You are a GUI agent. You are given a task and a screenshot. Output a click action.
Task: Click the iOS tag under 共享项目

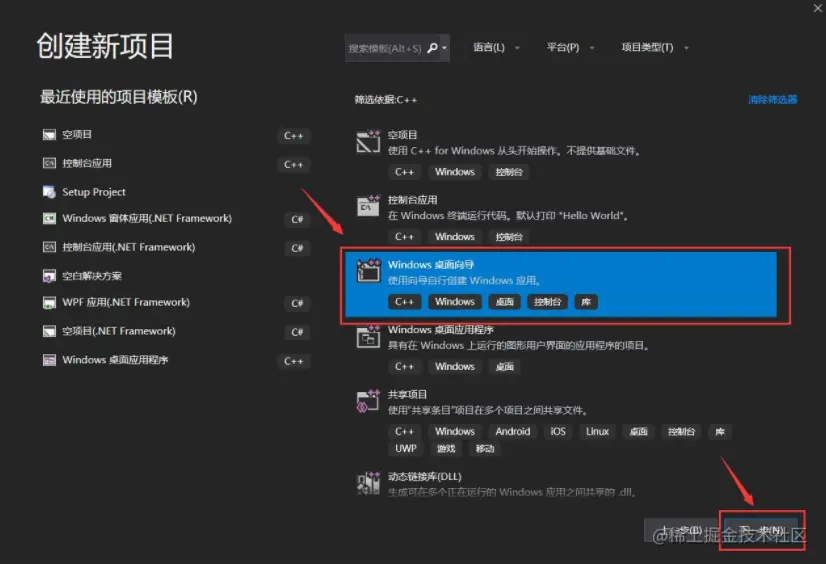tap(558, 431)
